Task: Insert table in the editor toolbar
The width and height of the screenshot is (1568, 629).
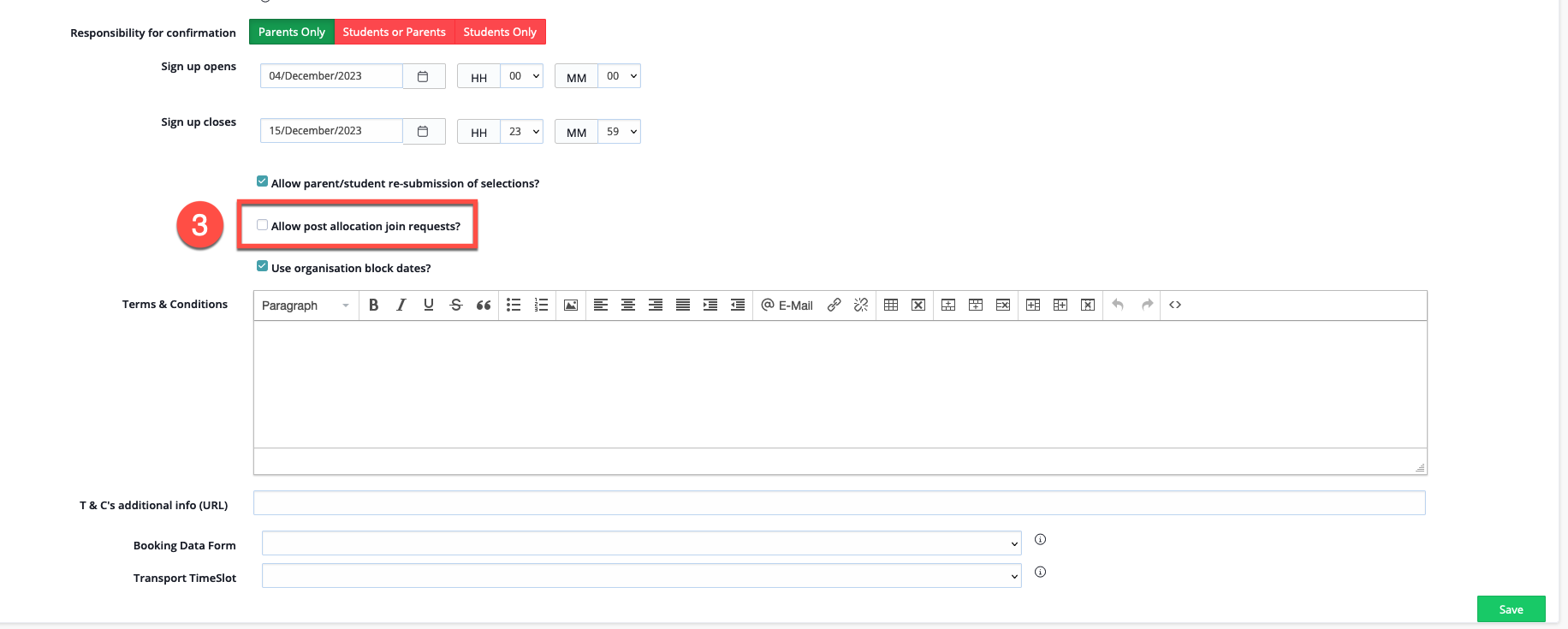Action: 891,306
